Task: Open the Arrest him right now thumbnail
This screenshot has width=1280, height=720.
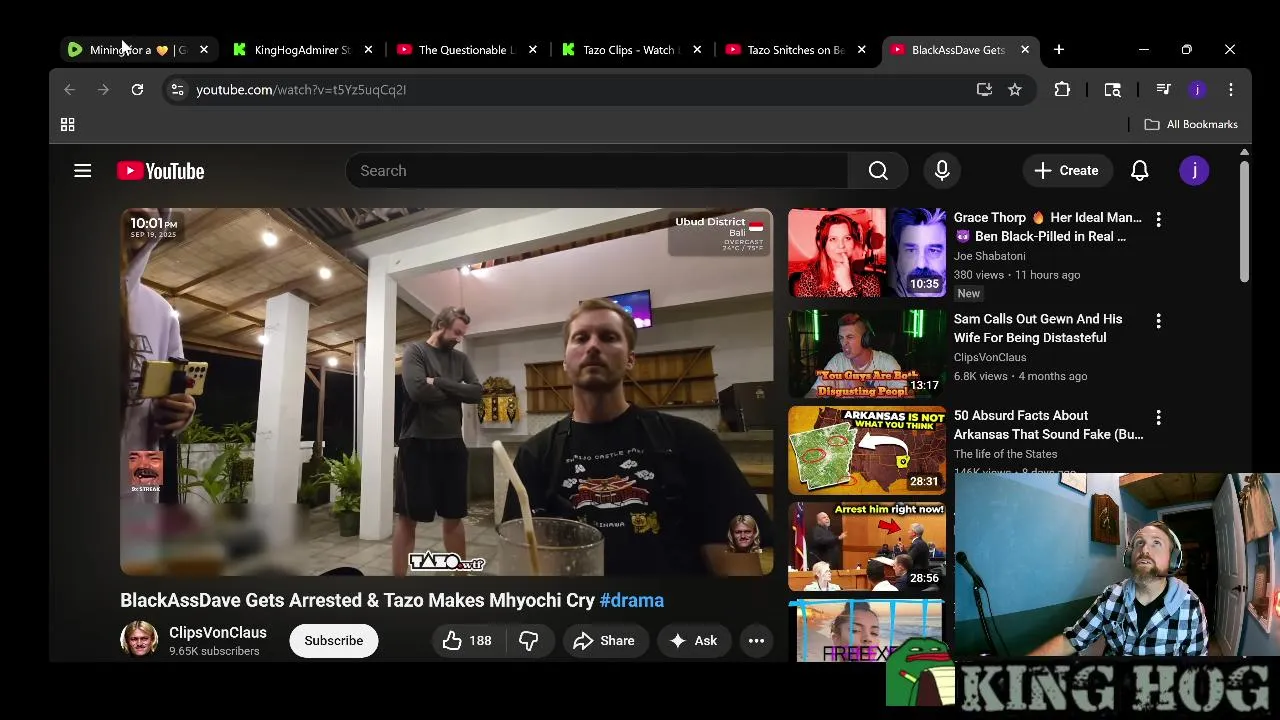Action: coord(867,547)
